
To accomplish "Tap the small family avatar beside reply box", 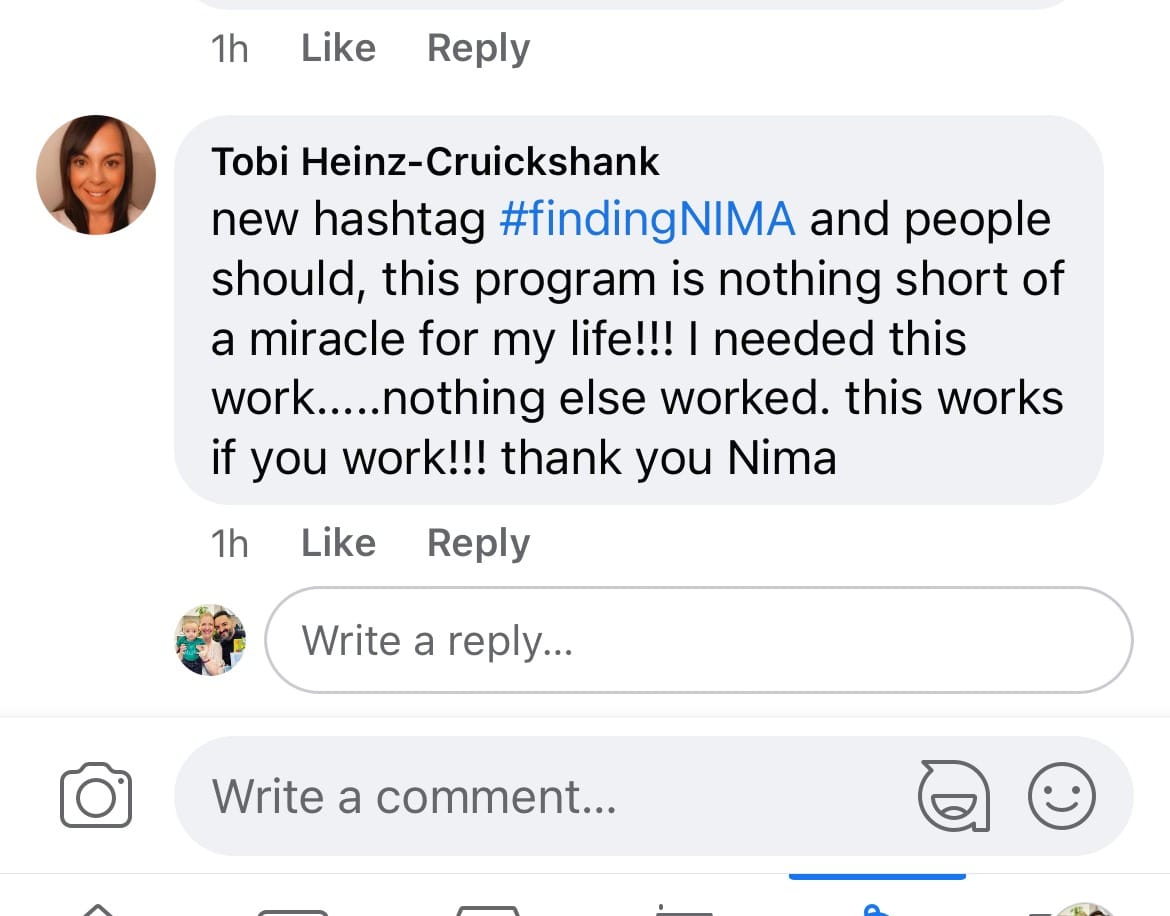I will click(209, 640).
